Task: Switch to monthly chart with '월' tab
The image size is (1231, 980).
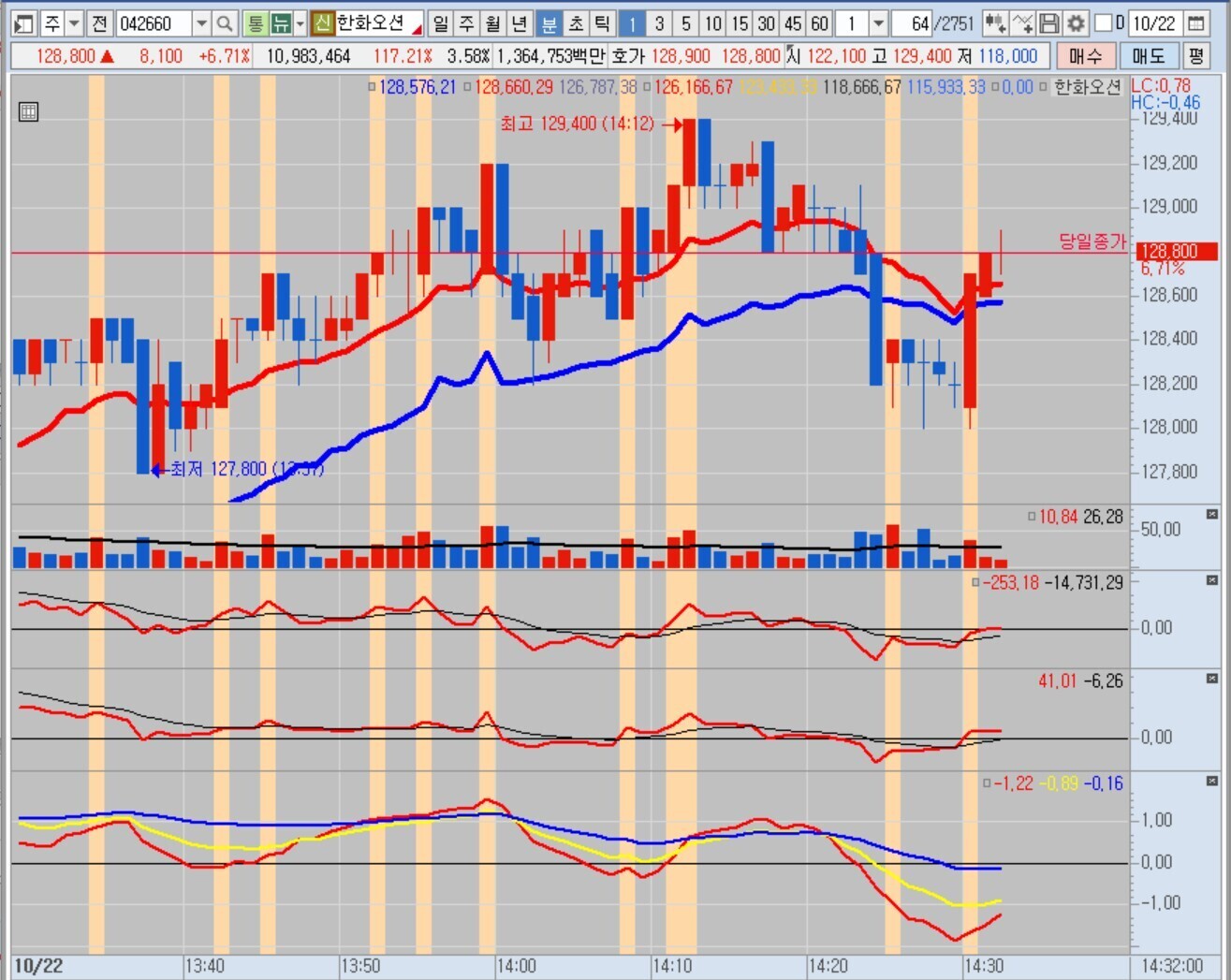Action: click(x=493, y=23)
